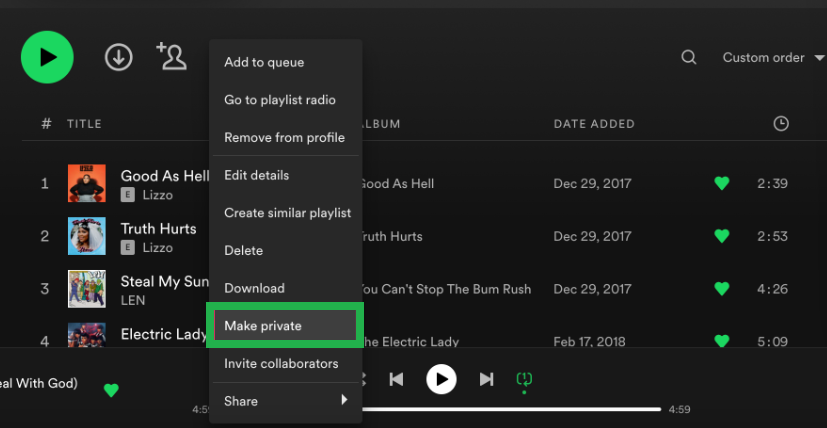This screenshot has height=428, width=827.
Task: Click the playback progress bar
Action: [x=511, y=409]
